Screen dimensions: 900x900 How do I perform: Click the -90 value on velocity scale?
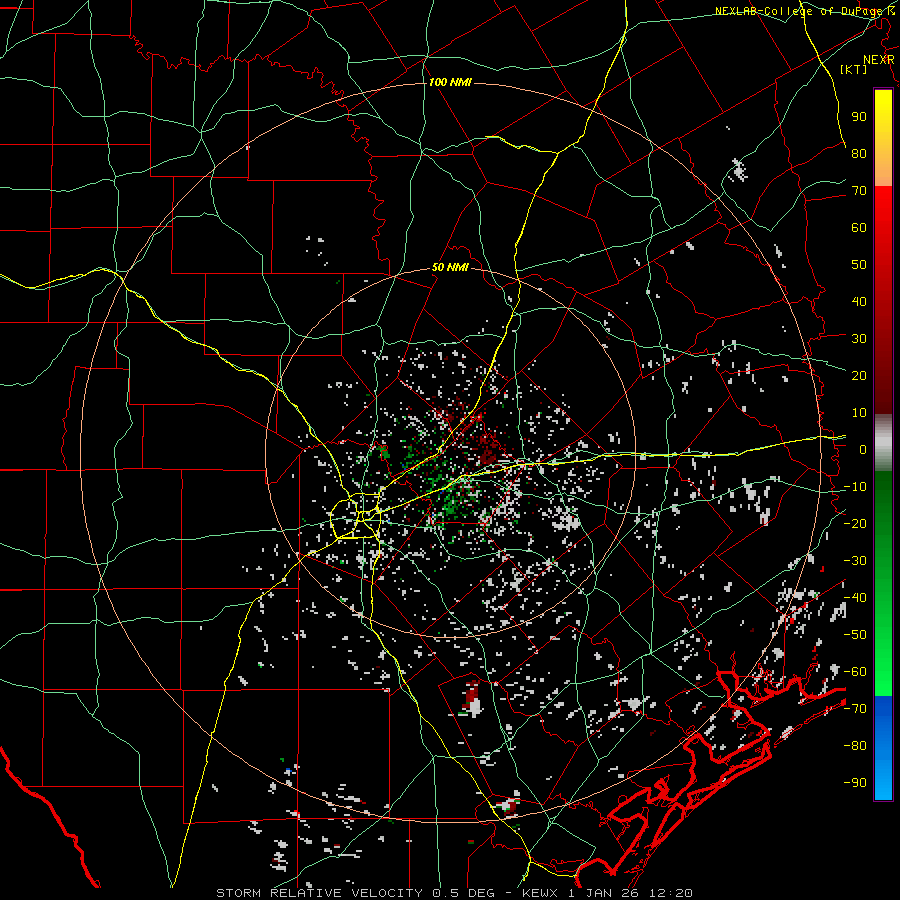pyautogui.click(x=855, y=782)
